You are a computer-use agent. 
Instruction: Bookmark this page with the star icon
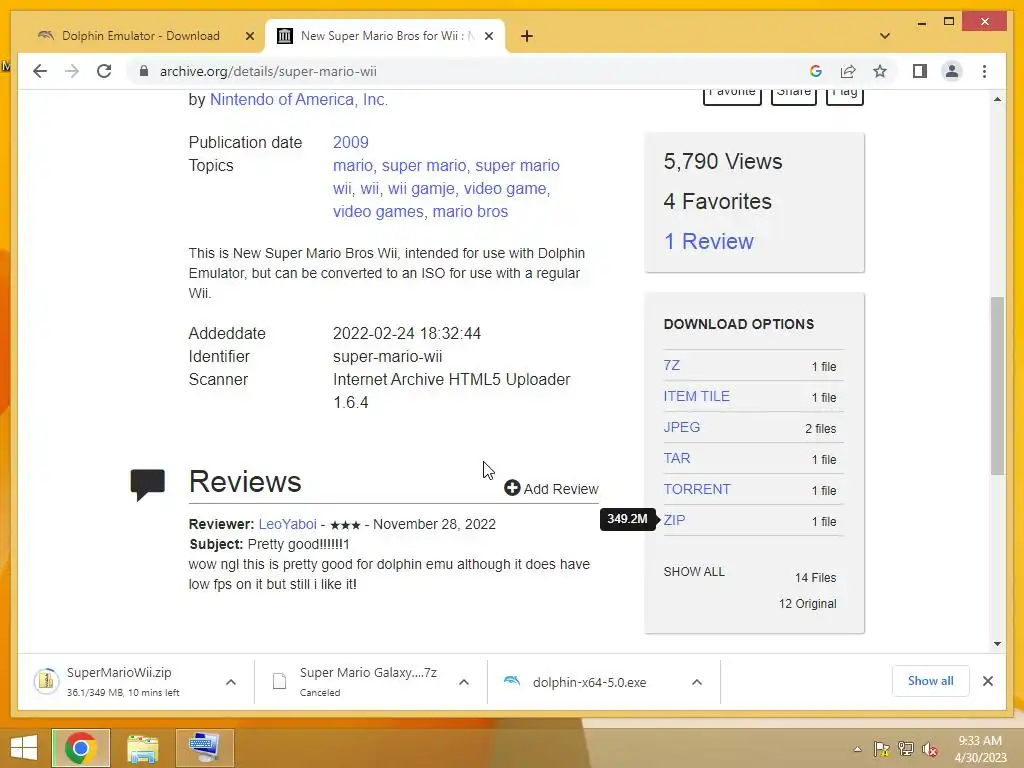880,71
